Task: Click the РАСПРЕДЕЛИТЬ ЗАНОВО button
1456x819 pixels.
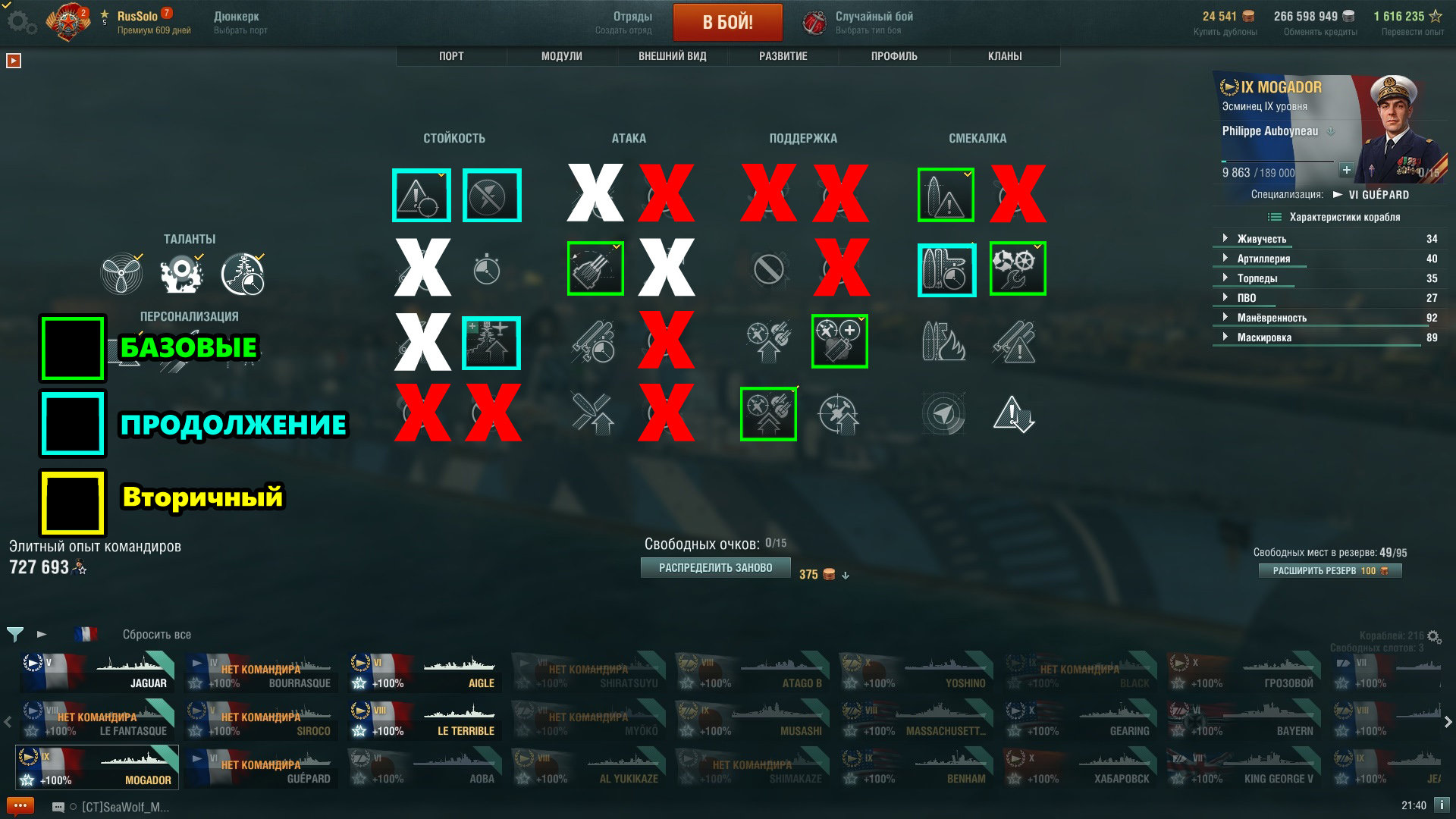Action: click(x=716, y=568)
